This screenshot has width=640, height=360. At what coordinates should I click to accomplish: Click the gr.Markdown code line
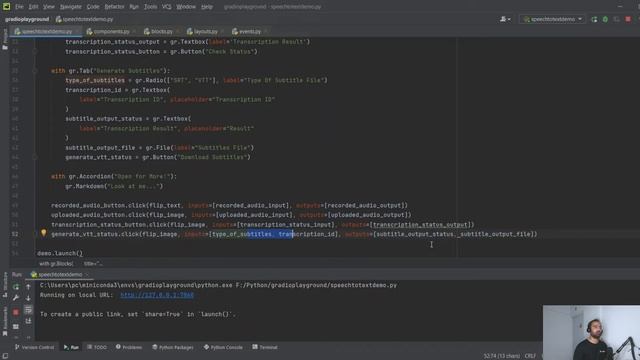(114, 186)
